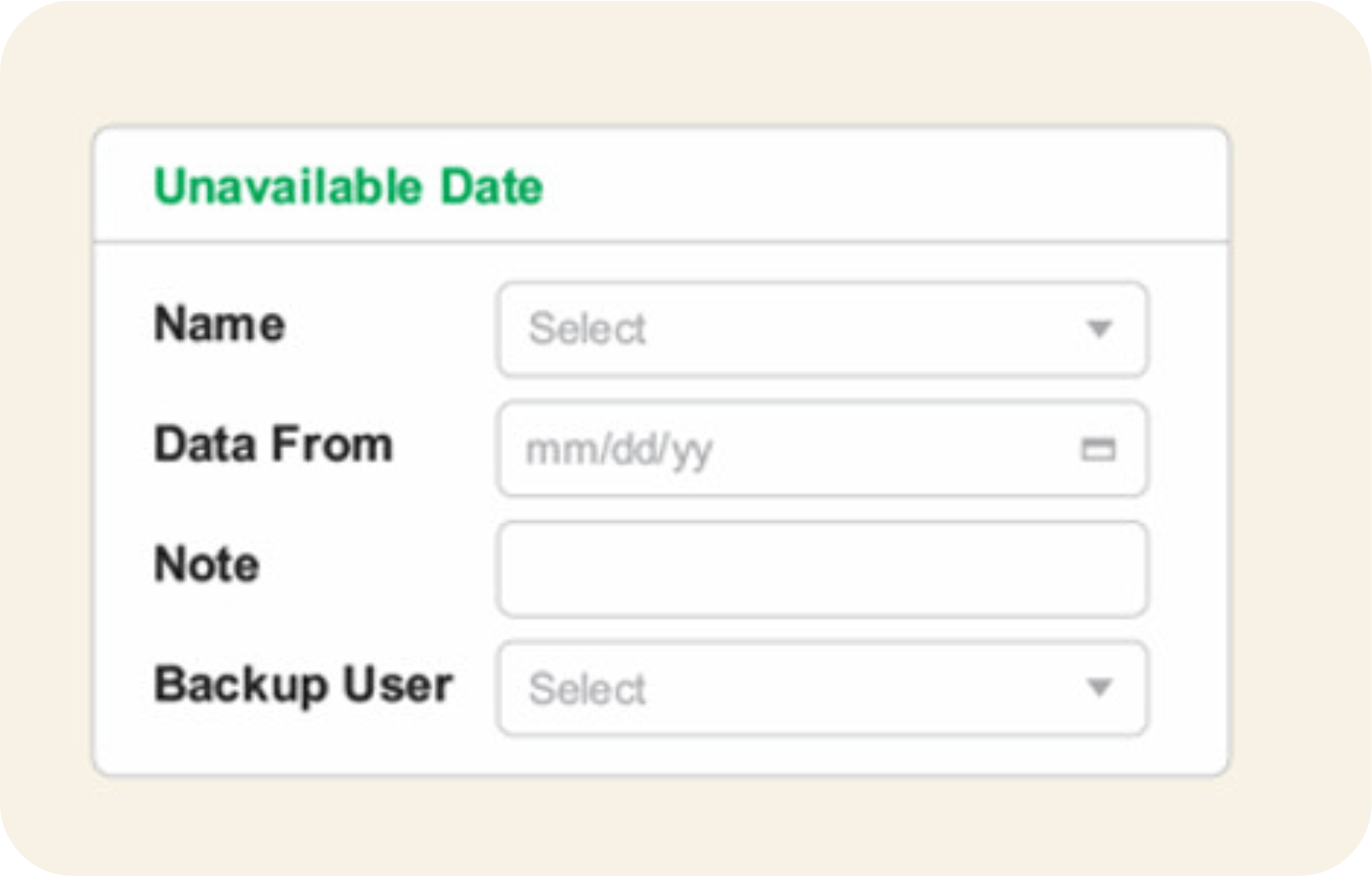Click the calendar icon in Data From field
The image size is (1372, 876).
pyautogui.click(x=1097, y=449)
